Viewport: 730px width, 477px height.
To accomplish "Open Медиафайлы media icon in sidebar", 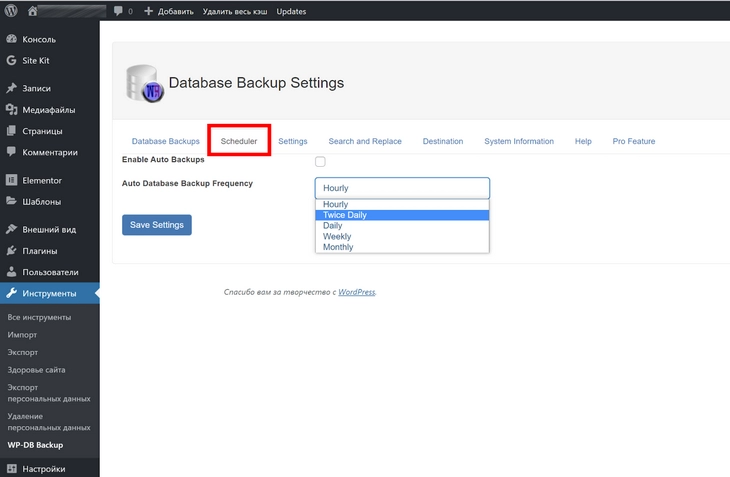I will [x=11, y=110].
